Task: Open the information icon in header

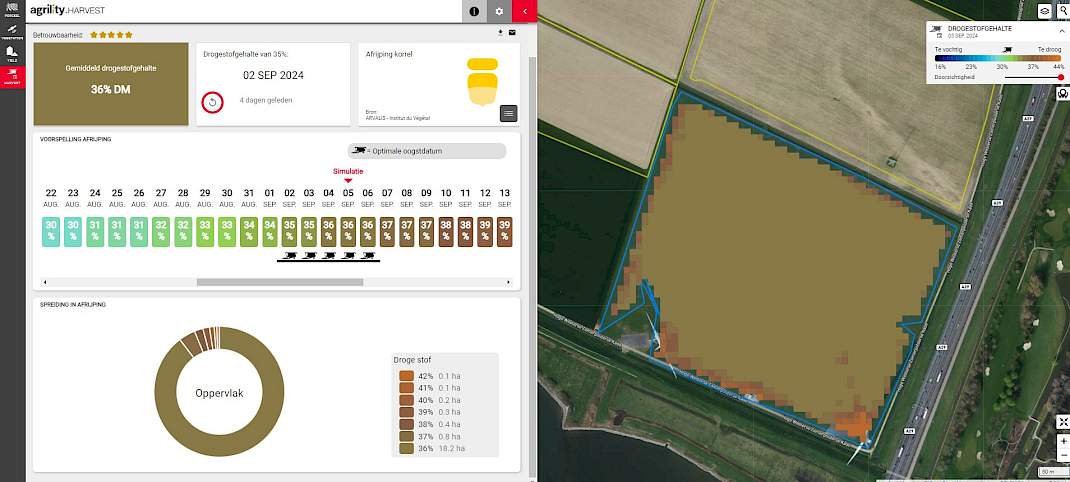Action: coord(474,12)
